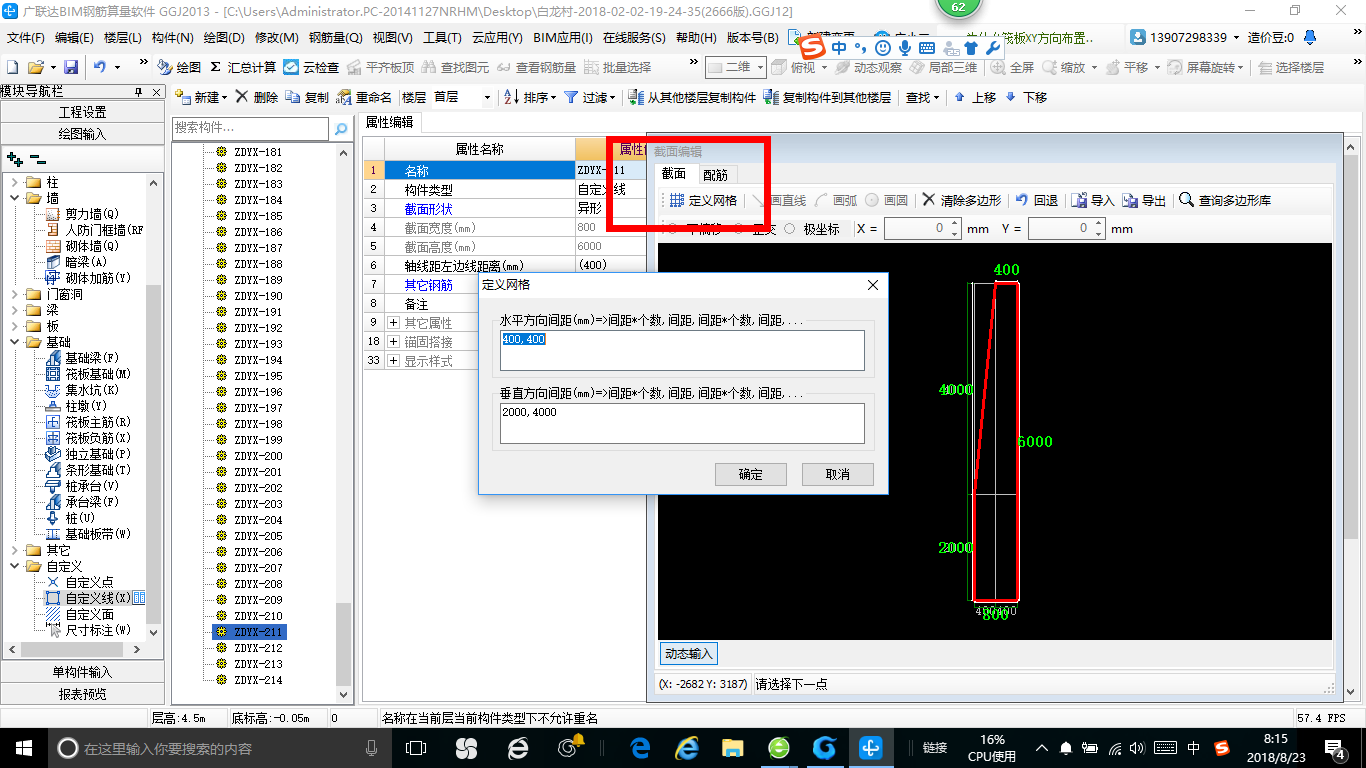The width and height of the screenshot is (1366, 768).
Task: Collapse the 基础 folder
Action: click(x=15, y=342)
